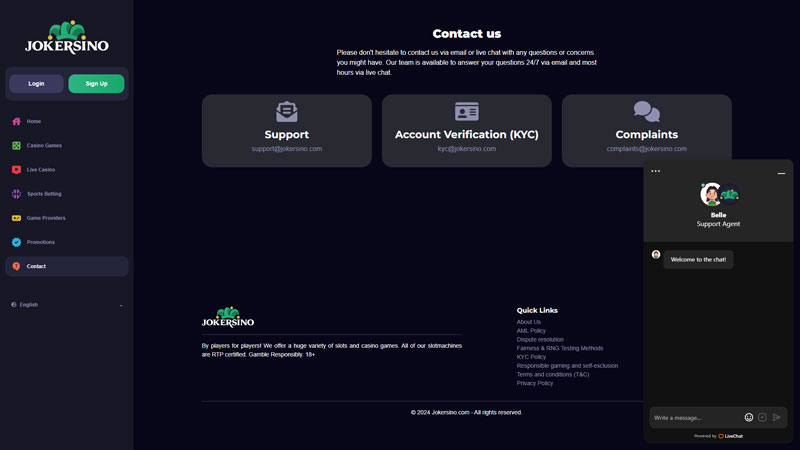Click the Contact location icon

pos(16,266)
